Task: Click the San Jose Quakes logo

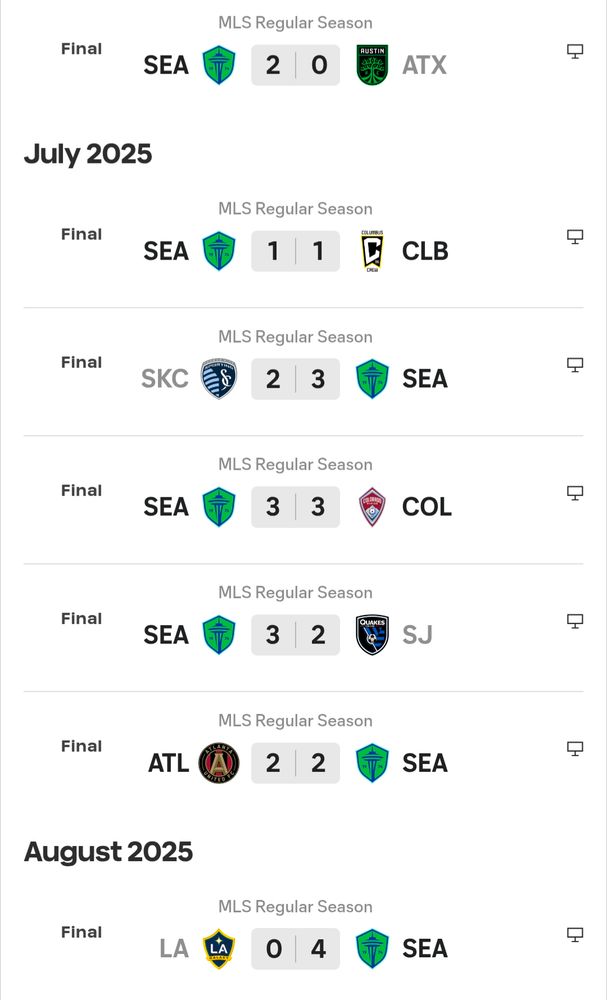Action: (x=372, y=635)
